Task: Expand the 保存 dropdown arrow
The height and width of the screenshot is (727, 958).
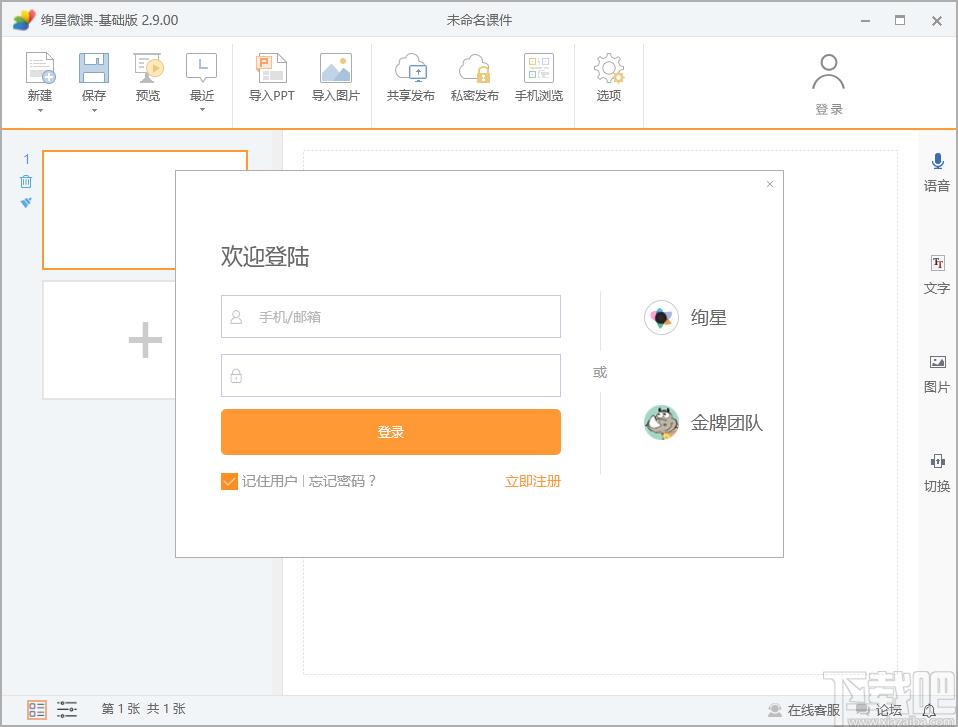Action: tap(94, 111)
